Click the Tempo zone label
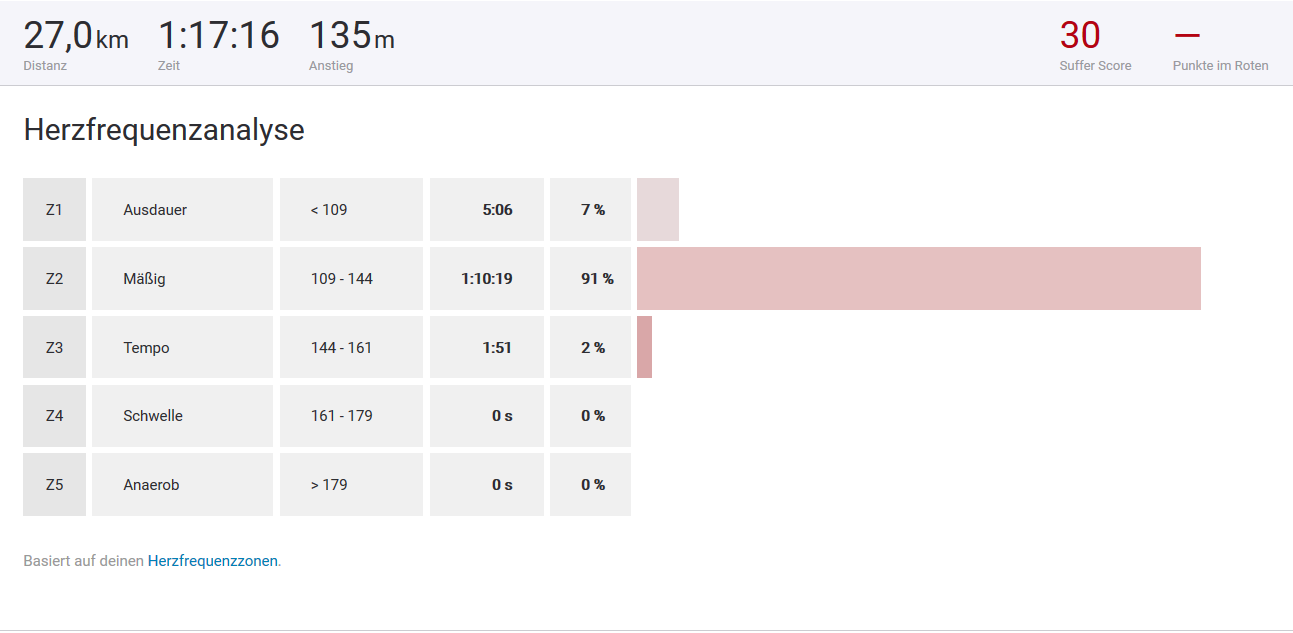This screenshot has width=1293, height=633. coord(147,348)
